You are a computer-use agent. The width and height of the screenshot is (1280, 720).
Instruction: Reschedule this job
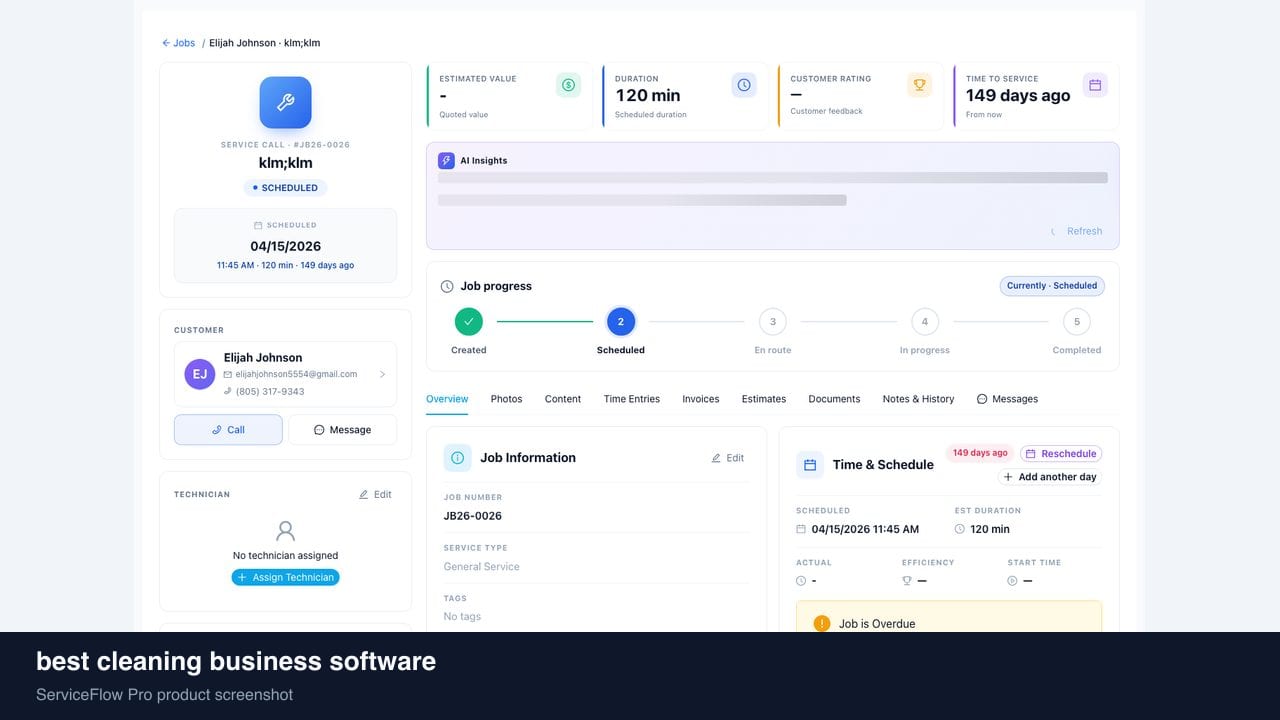1061,453
